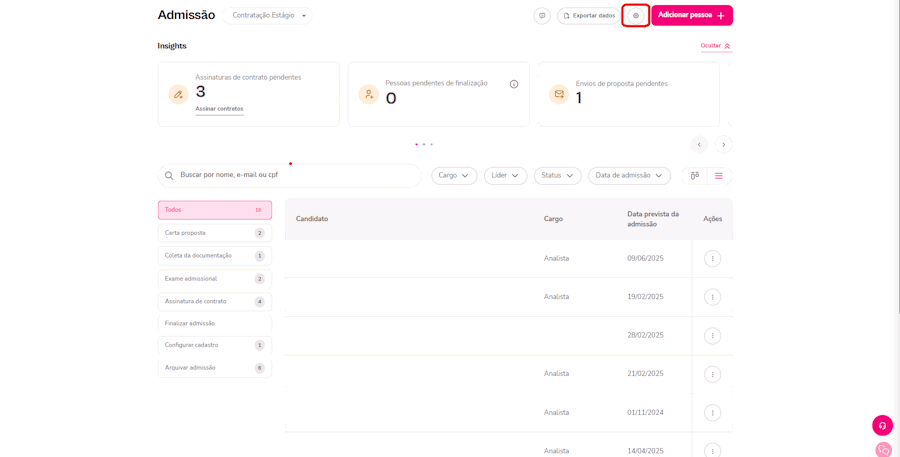Open the headset support button
900x457 pixels.
point(882,425)
